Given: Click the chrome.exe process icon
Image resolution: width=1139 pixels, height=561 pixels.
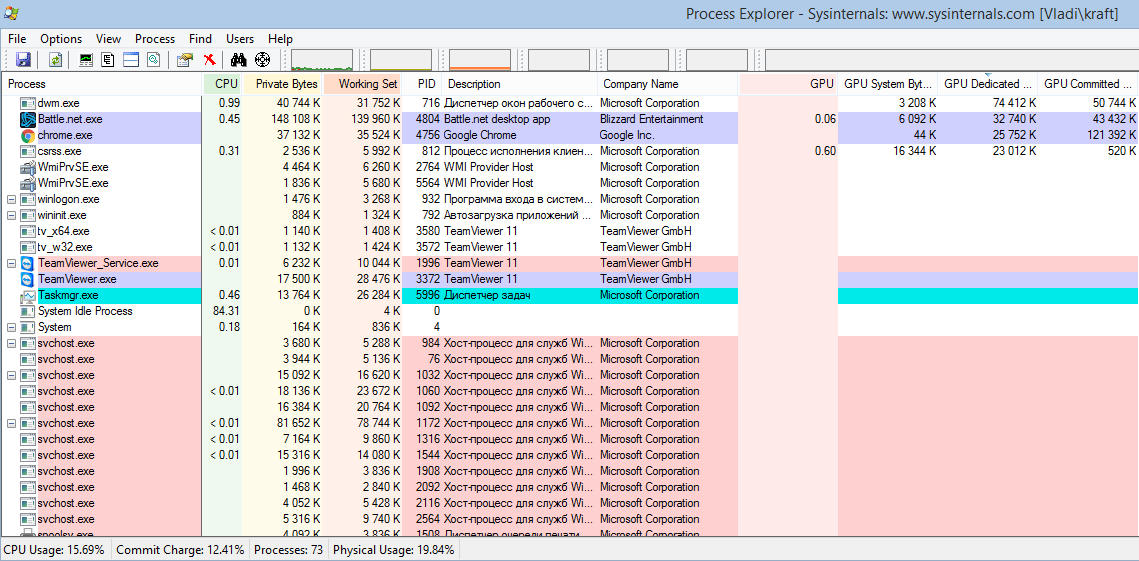Looking at the screenshot, I should click(x=28, y=135).
